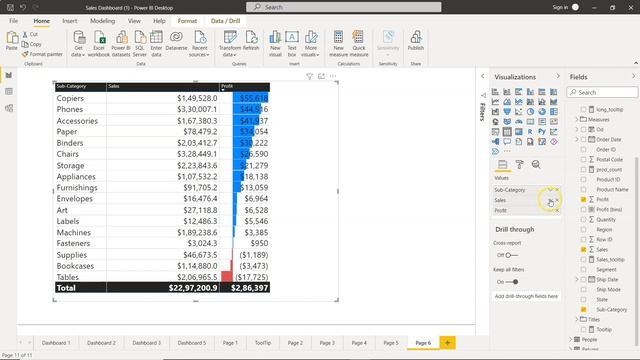Viewport: 640px width, 360px height.
Task: Expand the Order Date field hierarchy
Action: pyautogui.click(x=577, y=139)
